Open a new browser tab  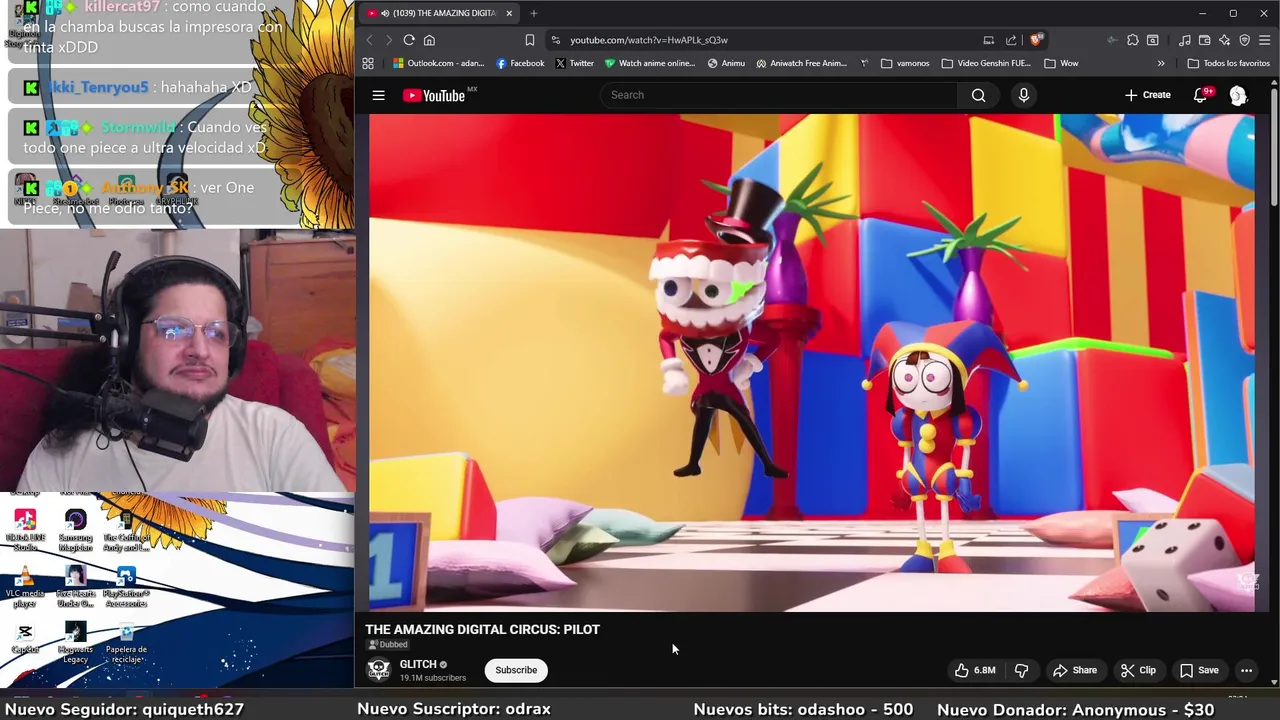[x=534, y=13]
